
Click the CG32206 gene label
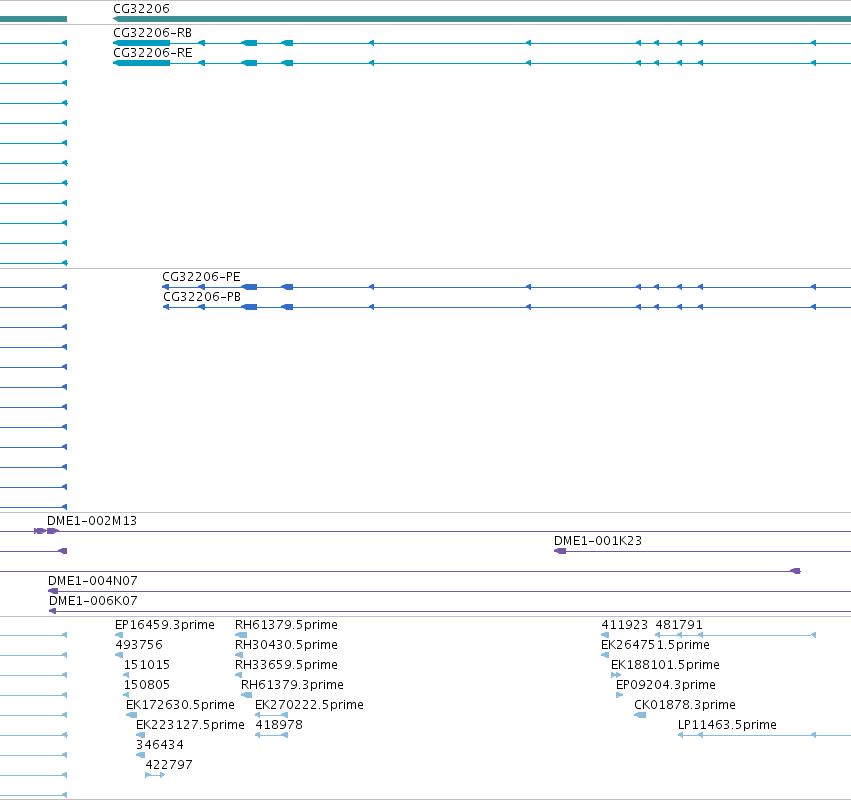(141, 9)
